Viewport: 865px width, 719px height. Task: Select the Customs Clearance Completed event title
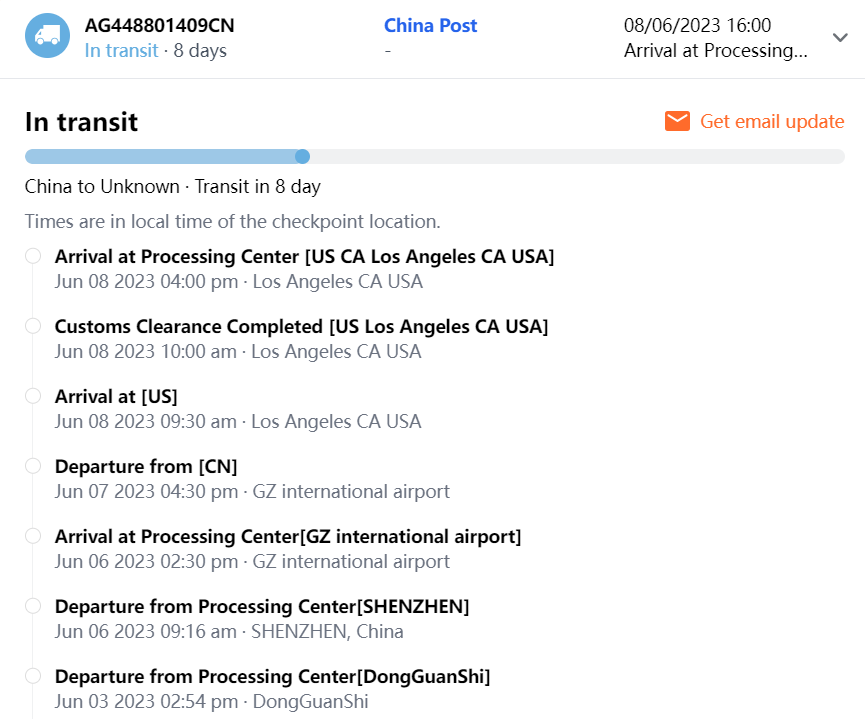301,326
